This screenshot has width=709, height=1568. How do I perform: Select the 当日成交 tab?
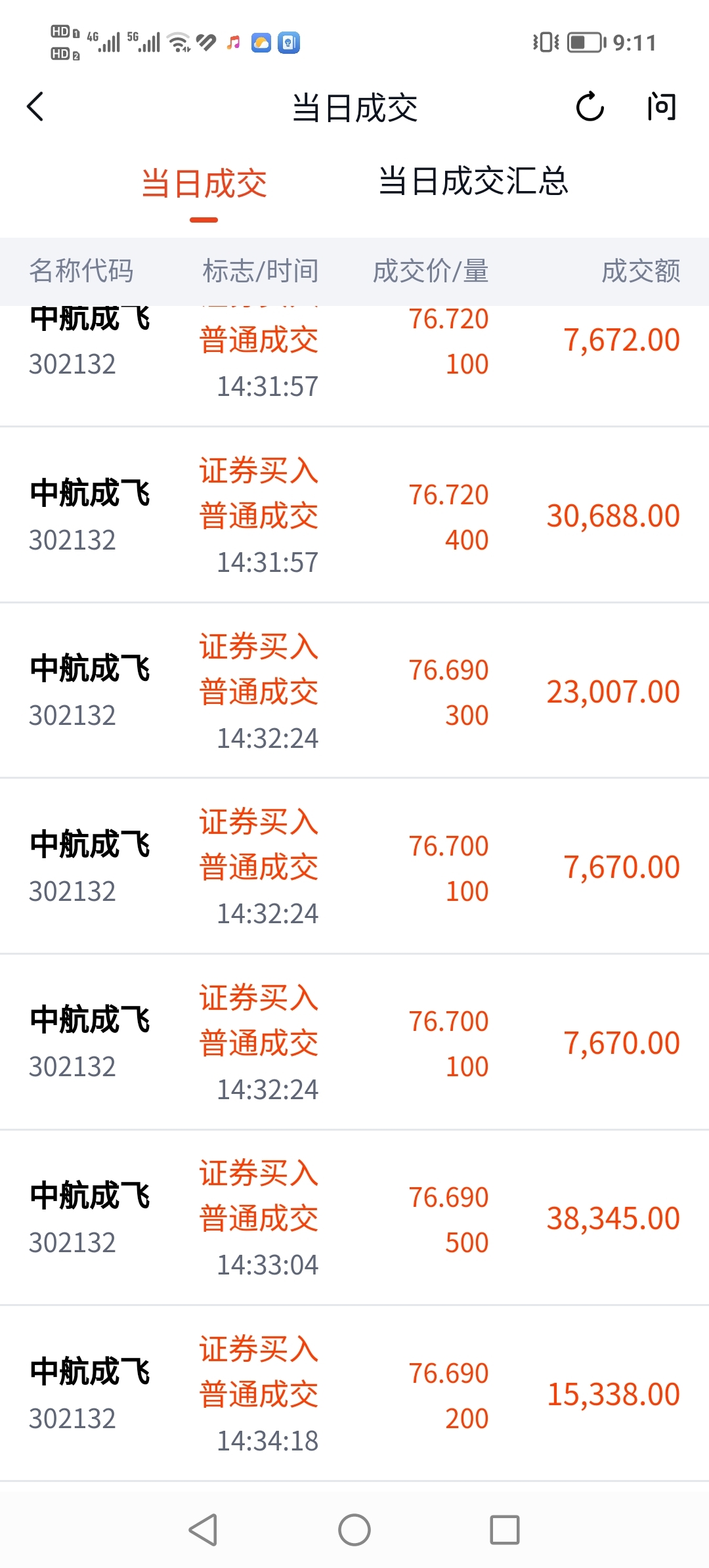(204, 184)
